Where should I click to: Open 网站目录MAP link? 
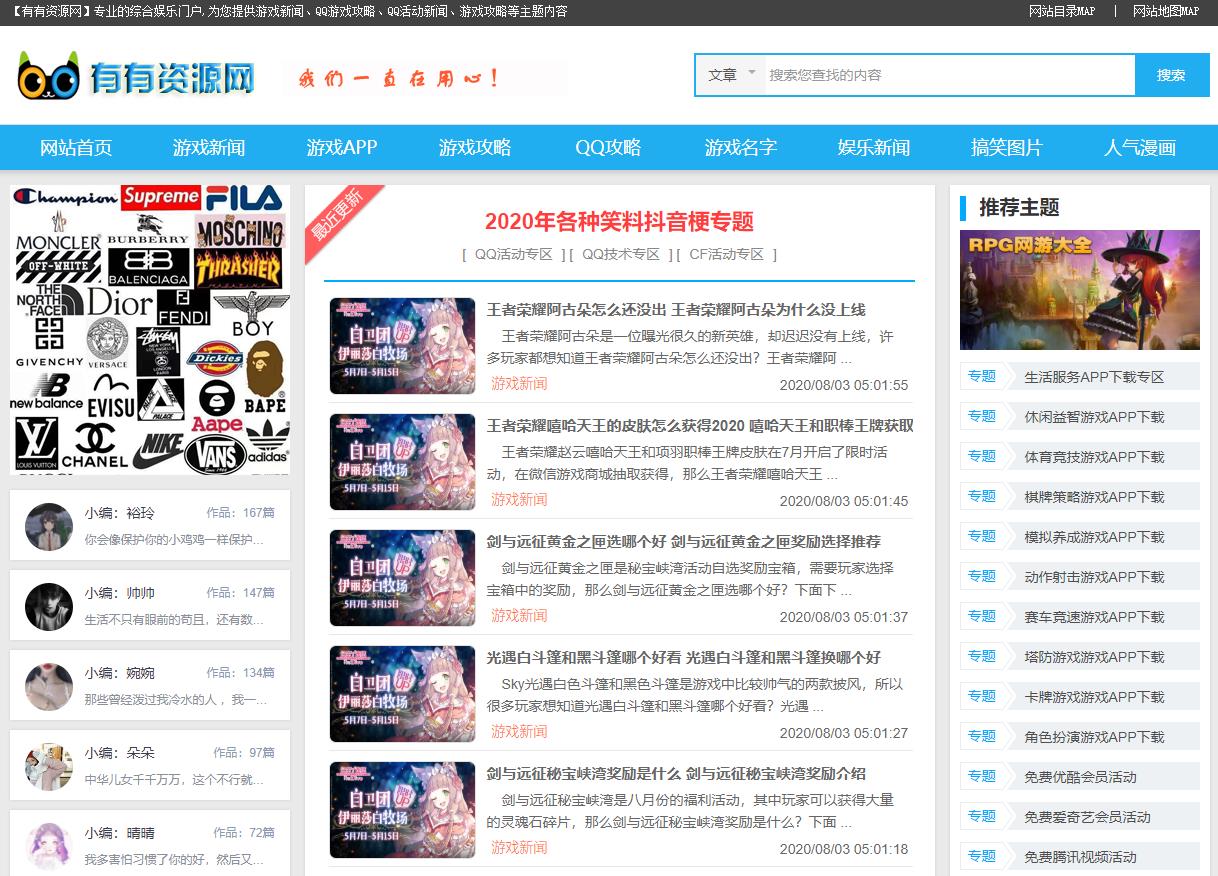tap(1062, 12)
